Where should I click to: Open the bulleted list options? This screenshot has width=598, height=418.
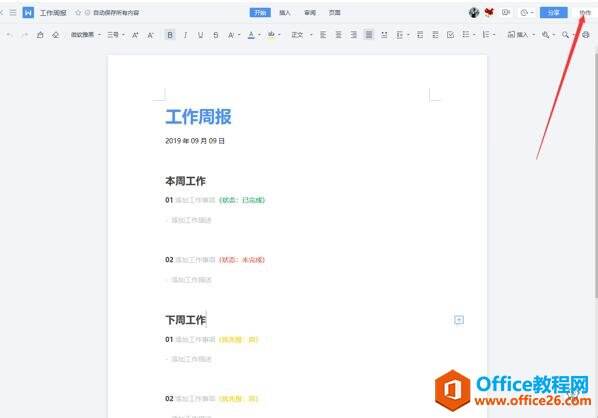point(468,35)
